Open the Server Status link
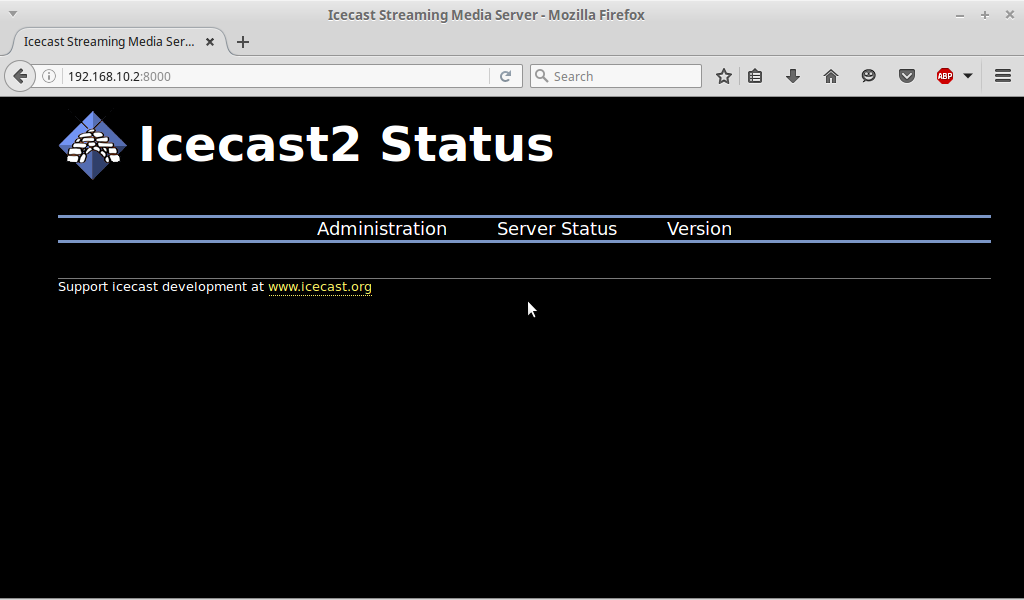The width and height of the screenshot is (1024, 600). [x=557, y=229]
